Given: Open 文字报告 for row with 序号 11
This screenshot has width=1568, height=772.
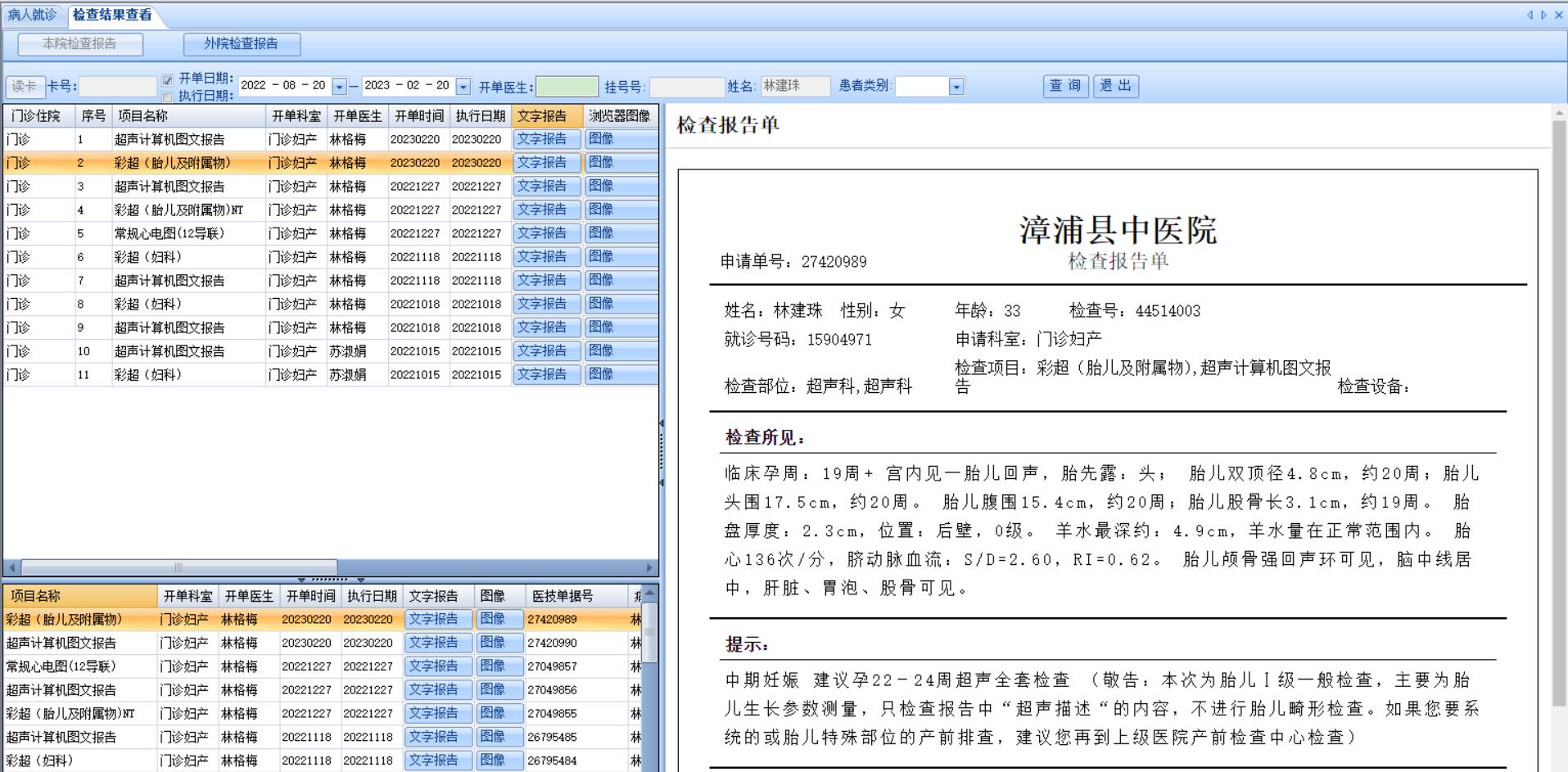Looking at the screenshot, I should point(547,375).
